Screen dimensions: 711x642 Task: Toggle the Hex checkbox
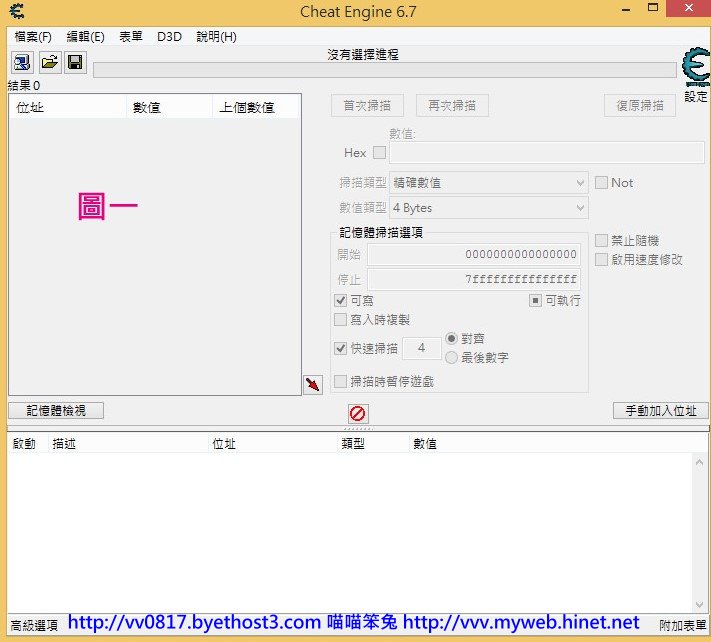coord(379,152)
